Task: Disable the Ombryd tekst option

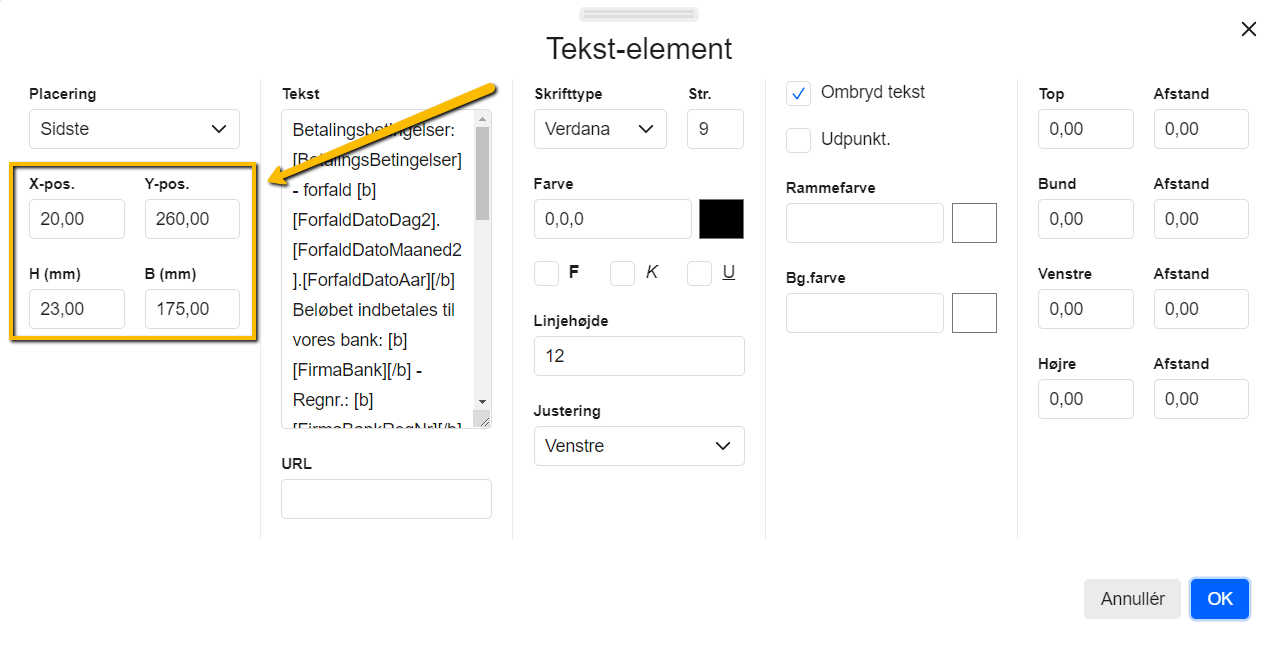Action: pyautogui.click(x=798, y=92)
